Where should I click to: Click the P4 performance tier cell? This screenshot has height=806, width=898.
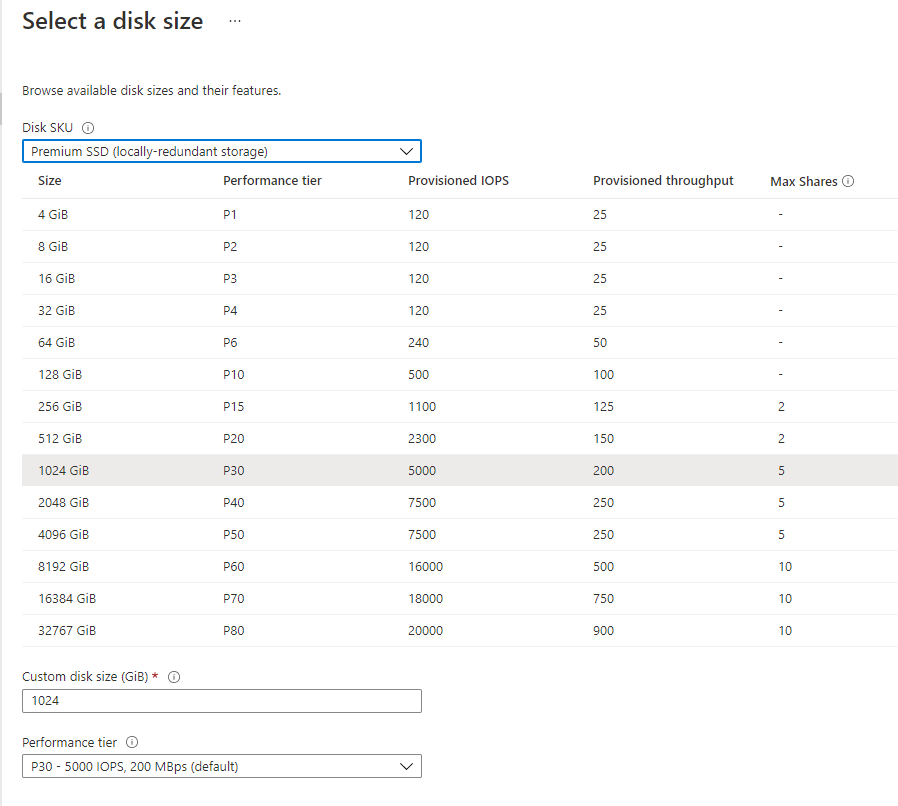tap(230, 311)
